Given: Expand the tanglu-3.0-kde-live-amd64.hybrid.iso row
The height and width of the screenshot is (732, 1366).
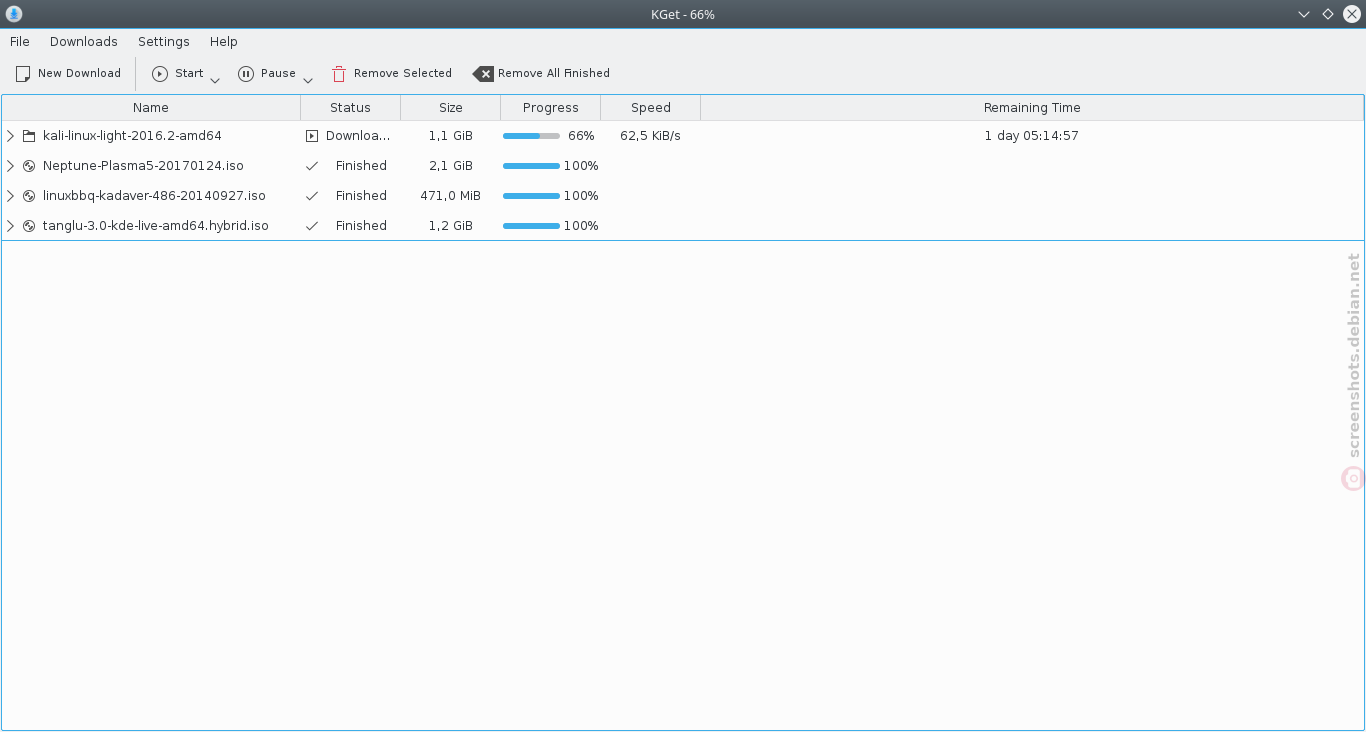Looking at the screenshot, I should point(11,226).
